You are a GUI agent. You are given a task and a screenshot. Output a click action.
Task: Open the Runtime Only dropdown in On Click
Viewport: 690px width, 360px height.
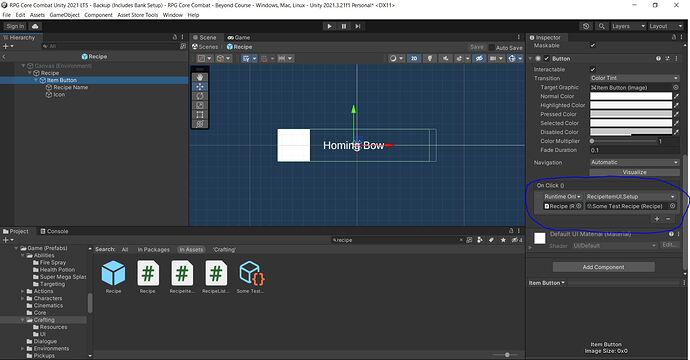click(562, 197)
